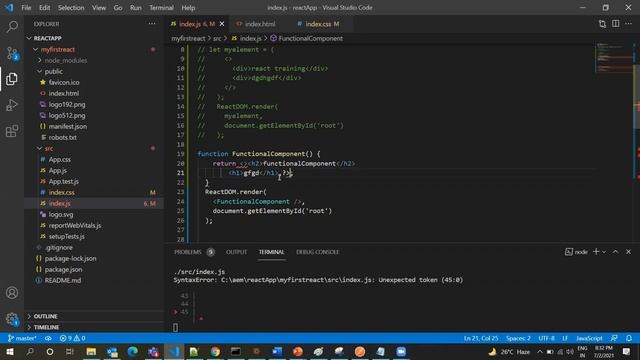Open the Extensions view
The width and height of the screenshot is (640, 360).
(12, 131)
